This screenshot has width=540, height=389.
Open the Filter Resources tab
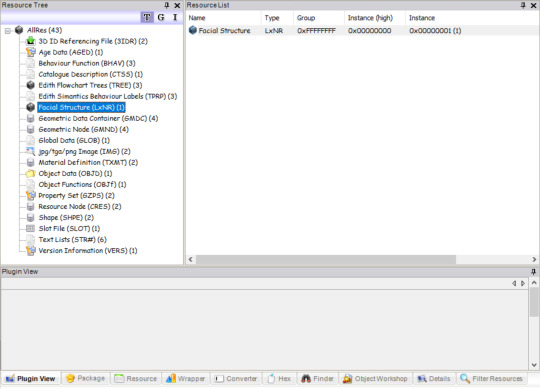coord(492,379)
